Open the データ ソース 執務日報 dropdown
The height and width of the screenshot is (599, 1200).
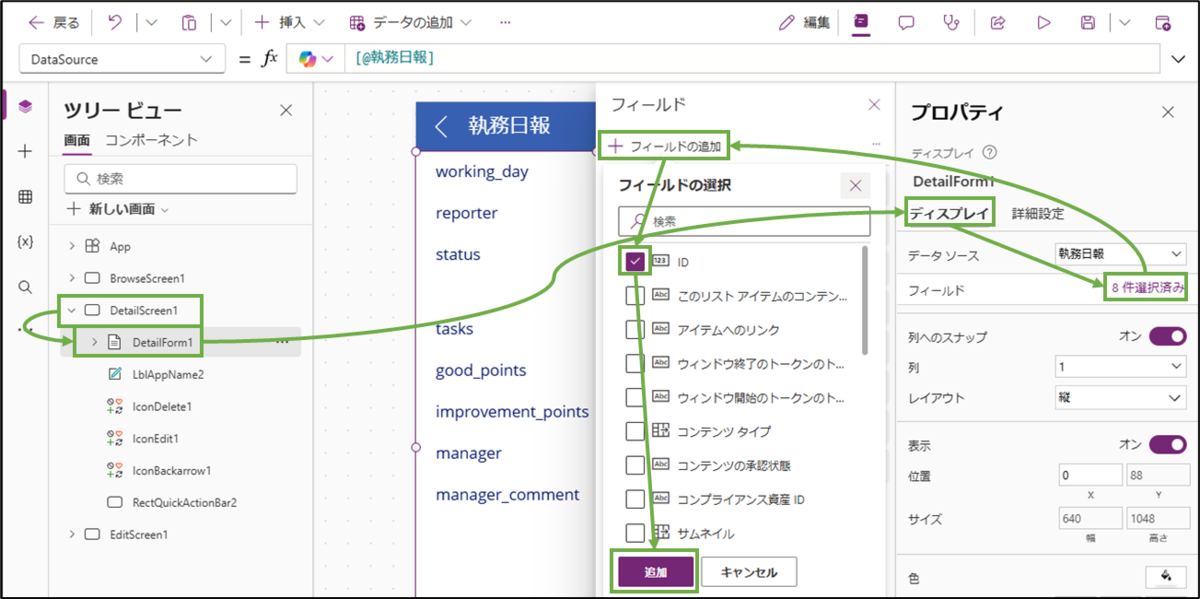click(x=1120, y=254)
